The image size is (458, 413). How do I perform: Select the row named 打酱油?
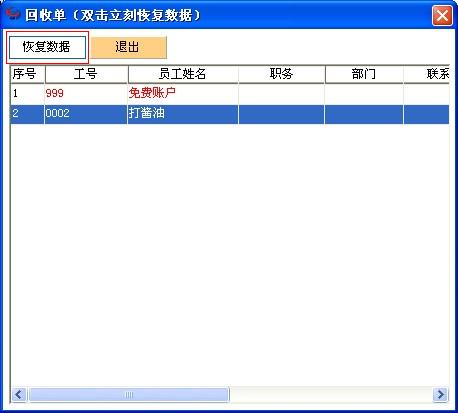230,114
